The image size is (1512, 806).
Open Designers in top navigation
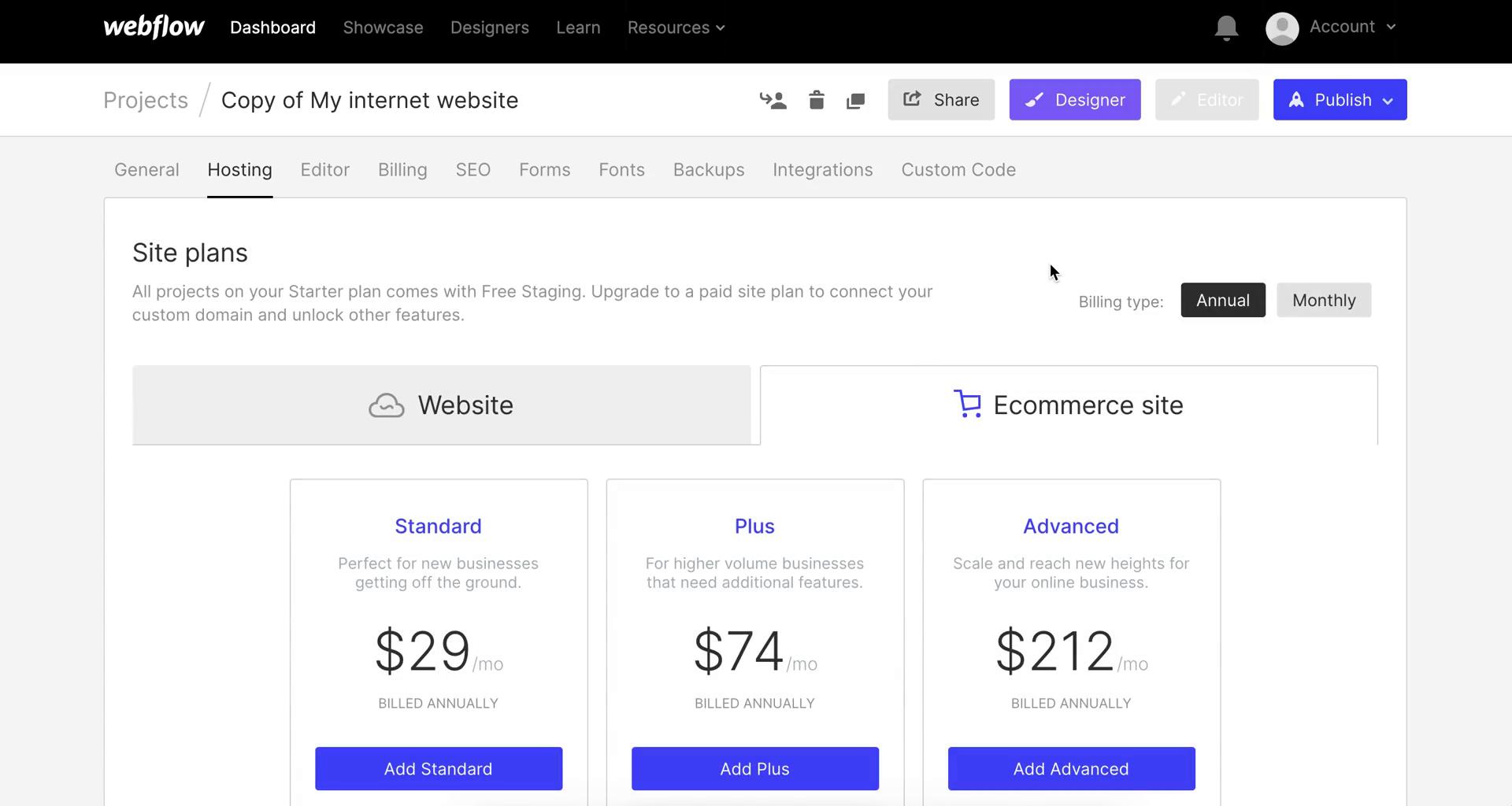[490, 28]
